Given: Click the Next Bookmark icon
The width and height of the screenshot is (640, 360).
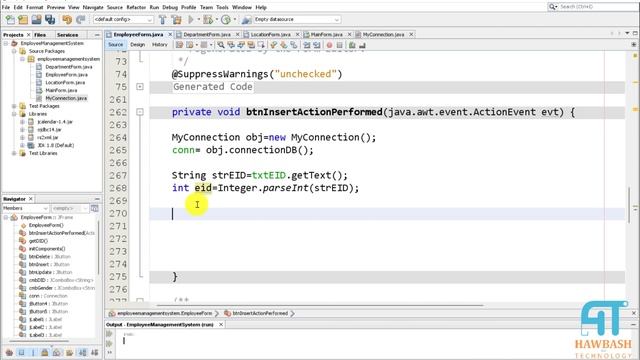Looking at the screenshot, I should (283, 45).
